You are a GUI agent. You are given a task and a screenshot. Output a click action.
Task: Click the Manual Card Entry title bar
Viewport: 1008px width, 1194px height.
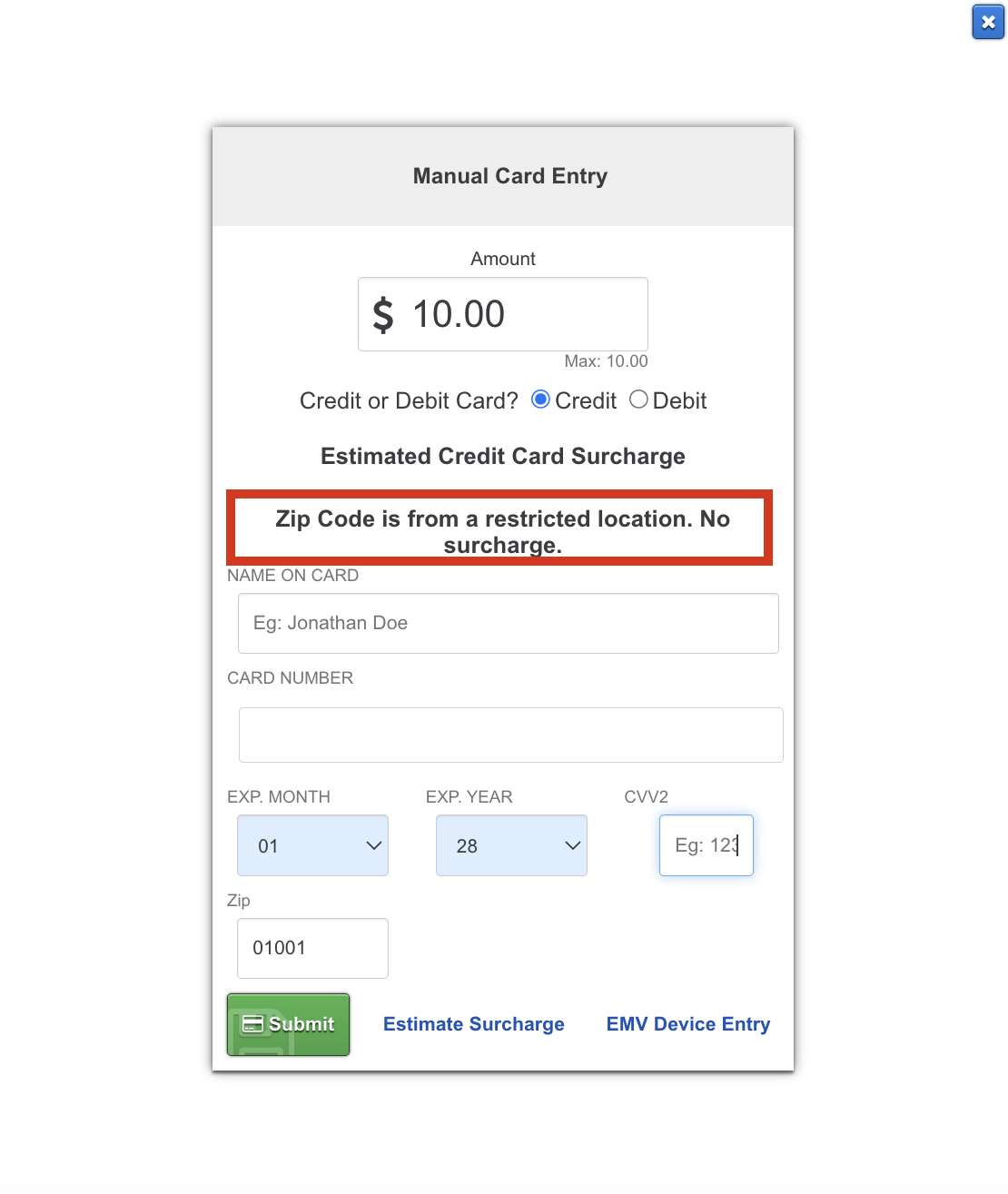(509, 175)
